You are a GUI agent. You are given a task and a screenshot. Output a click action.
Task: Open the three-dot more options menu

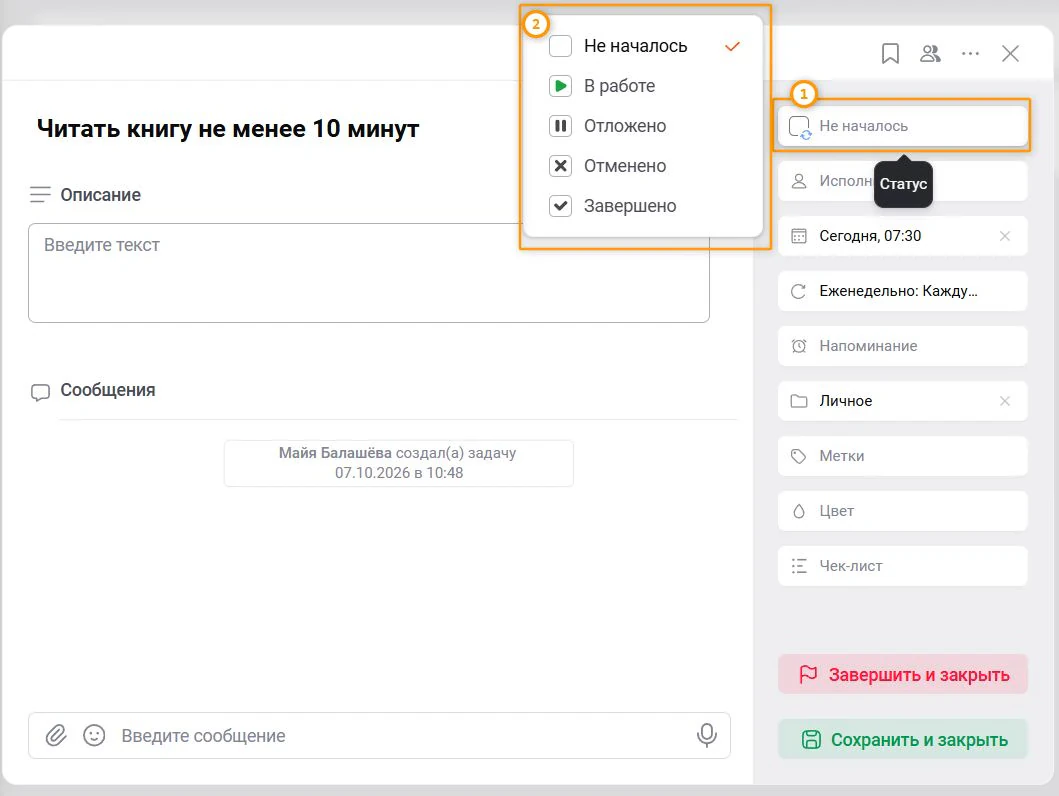click(970, 53)
